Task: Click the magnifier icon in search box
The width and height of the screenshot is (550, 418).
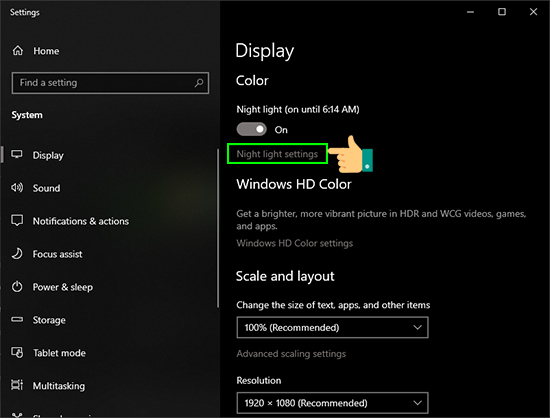Action: click(199, 83)
